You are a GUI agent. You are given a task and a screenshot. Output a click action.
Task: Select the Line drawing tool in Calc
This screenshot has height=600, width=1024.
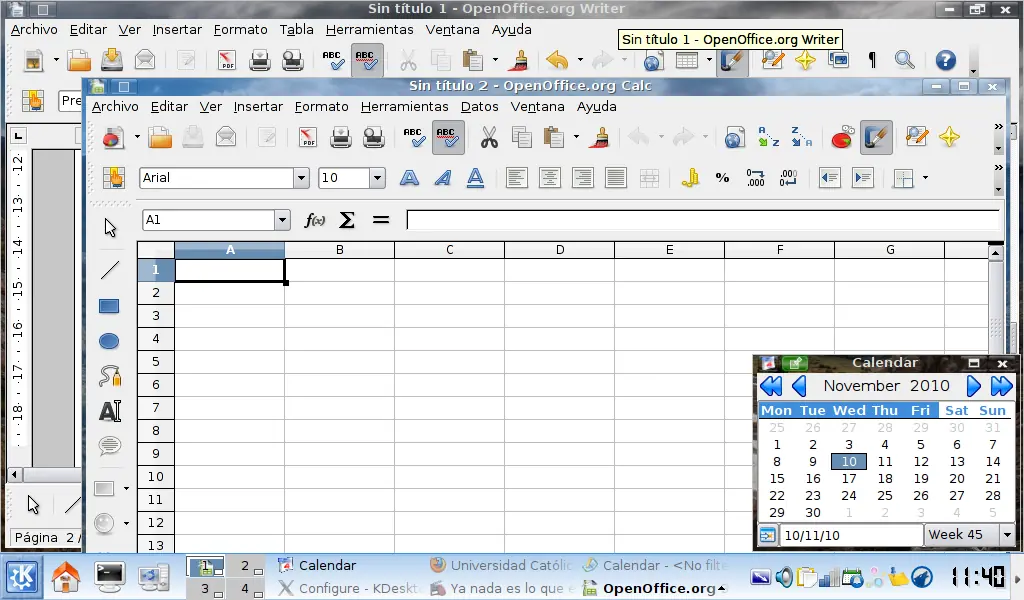[110, 270]
